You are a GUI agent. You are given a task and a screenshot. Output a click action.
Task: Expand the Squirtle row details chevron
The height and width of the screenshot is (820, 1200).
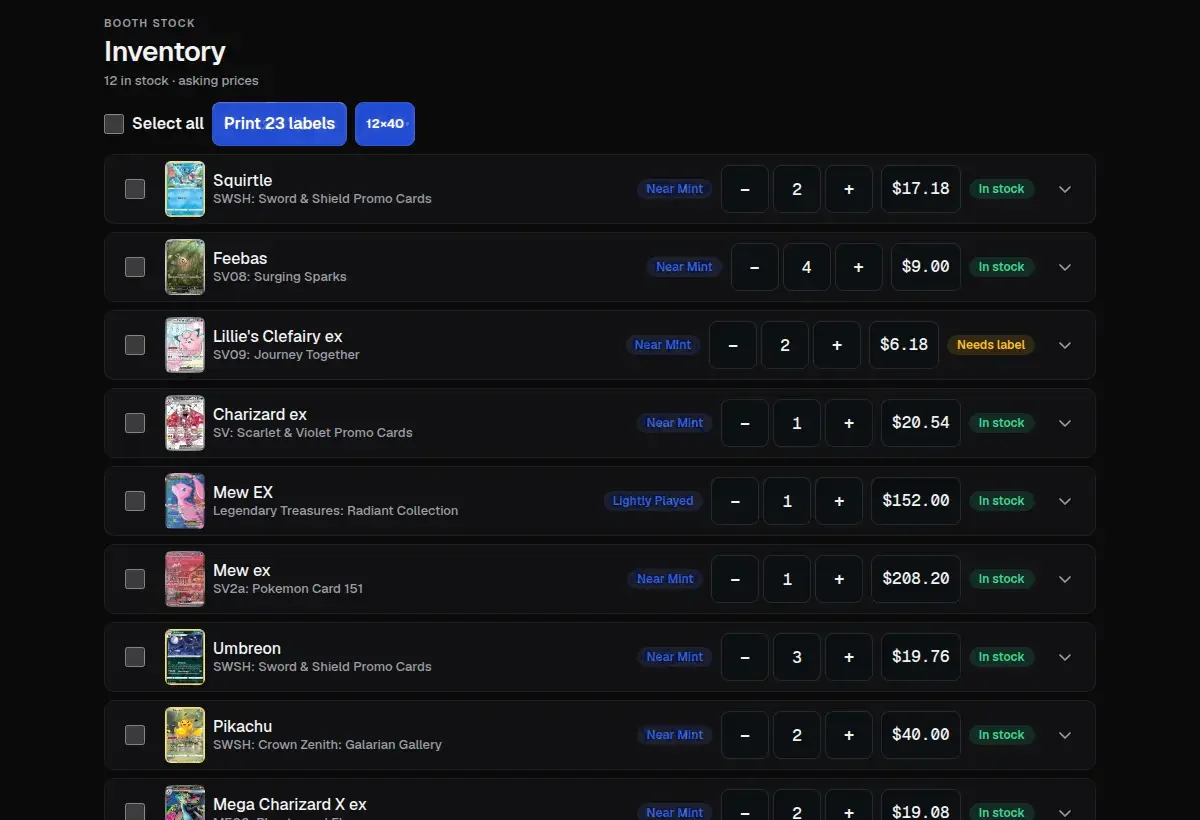[1065, 189]
